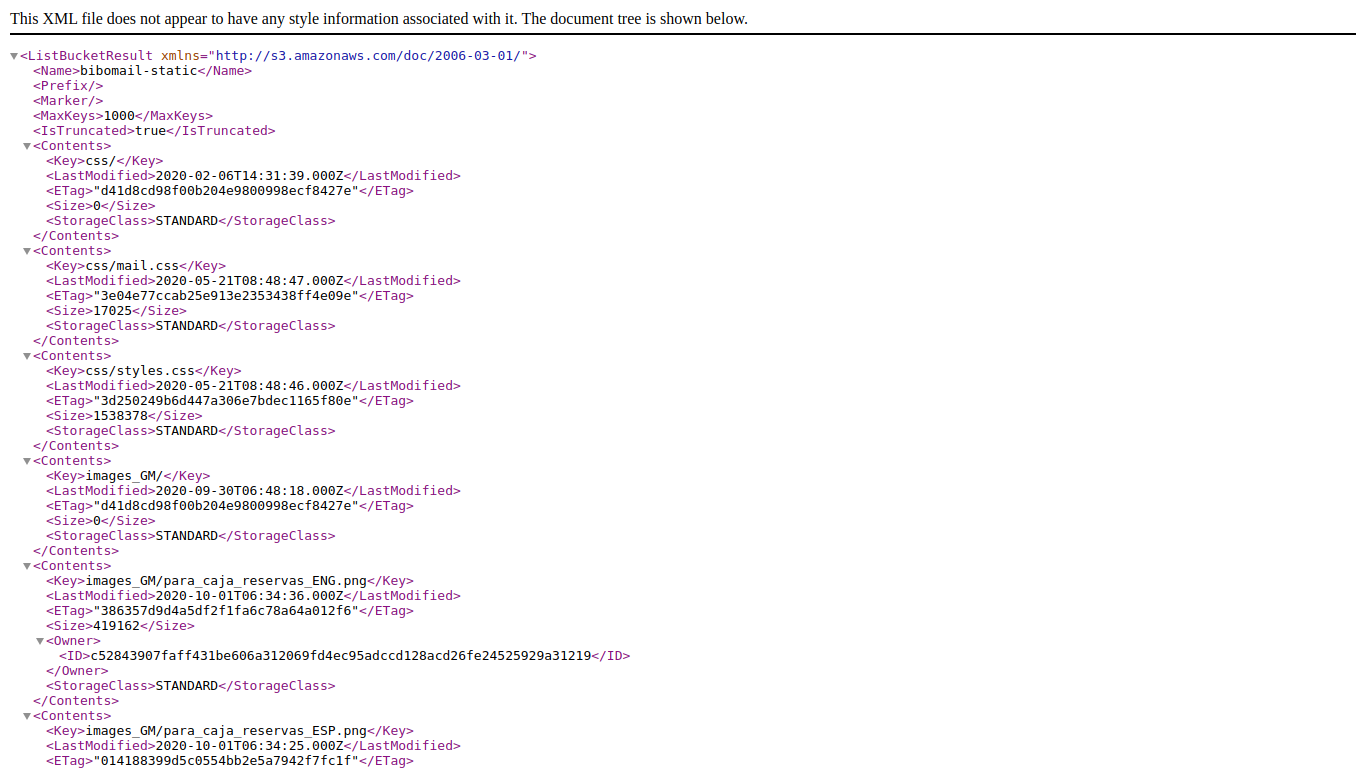Collapse the Contents node for css/mail.css

(27, 251)
